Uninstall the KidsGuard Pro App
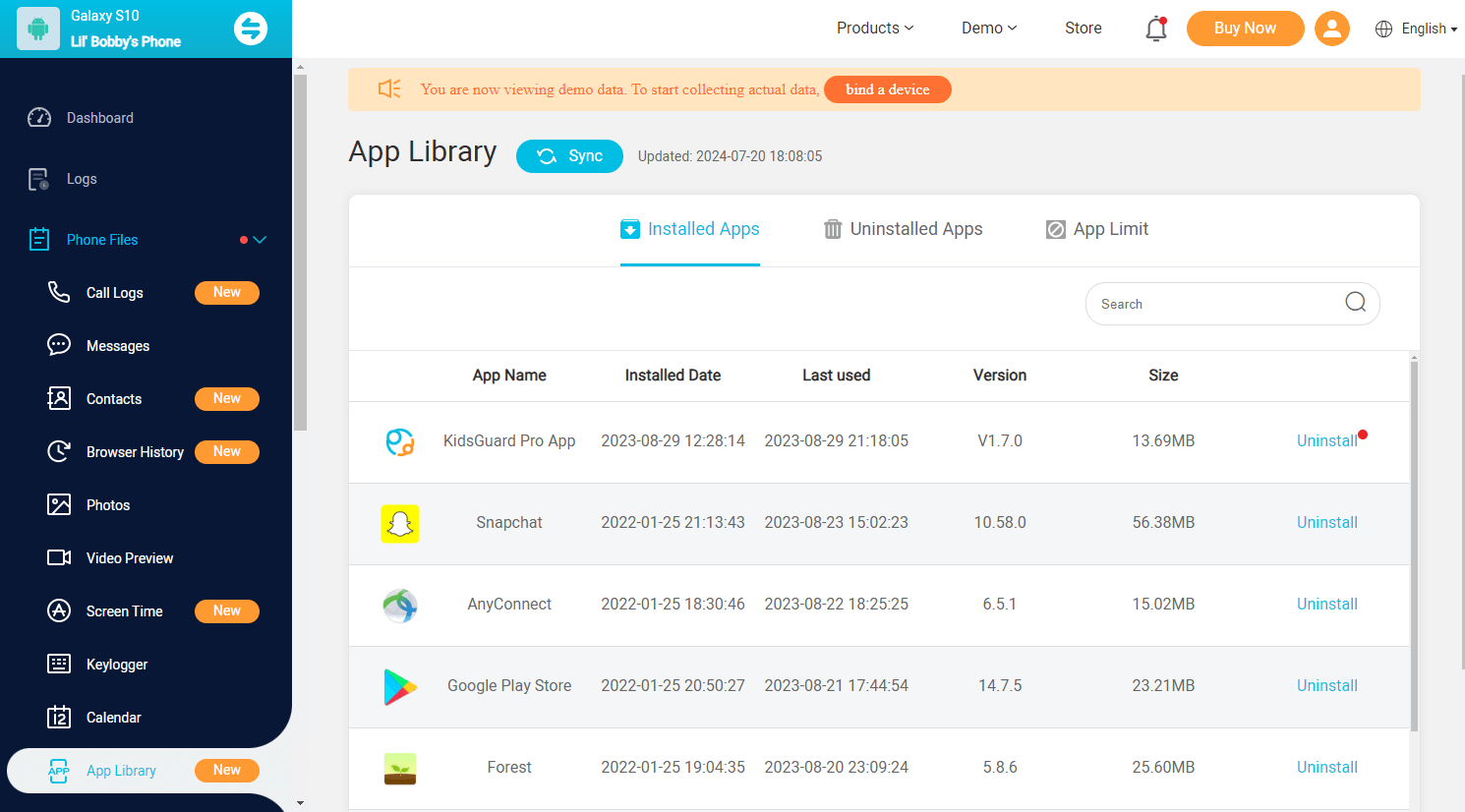The width and height of the screenshot is (1465, 812). click(1326, 441)
